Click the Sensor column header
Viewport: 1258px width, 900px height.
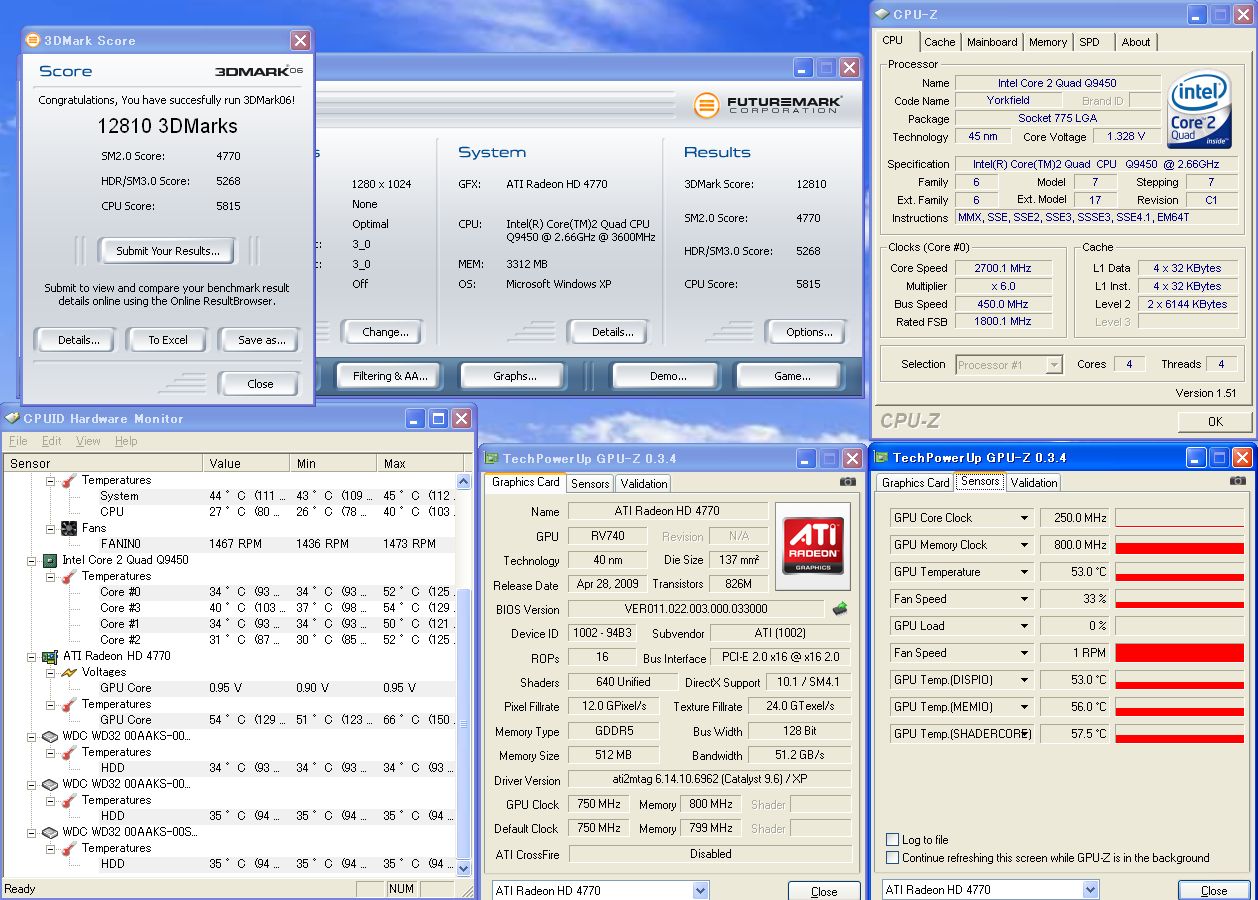(103, 463)
